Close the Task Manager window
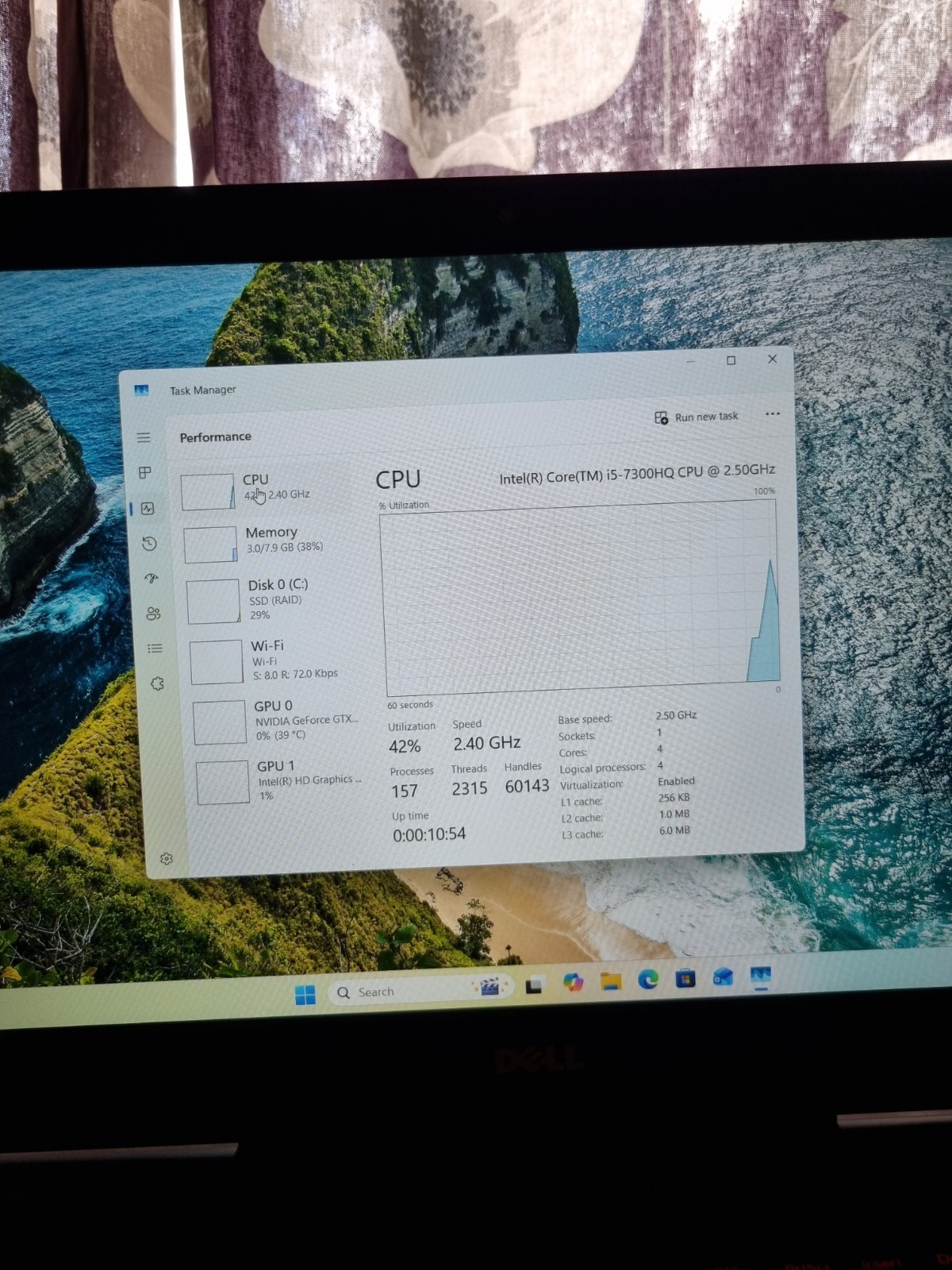The image size is (952, 1270). coord(772,359)
